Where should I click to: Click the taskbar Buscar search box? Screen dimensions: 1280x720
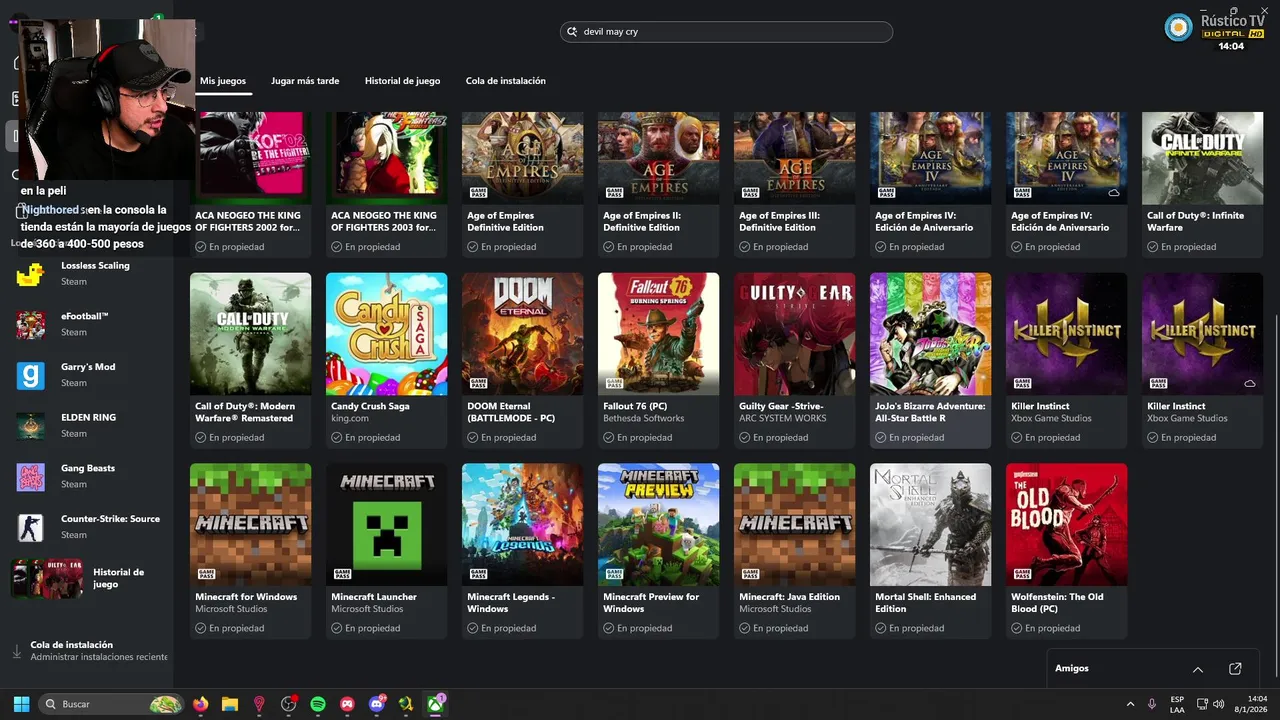(x=110, y=704)
